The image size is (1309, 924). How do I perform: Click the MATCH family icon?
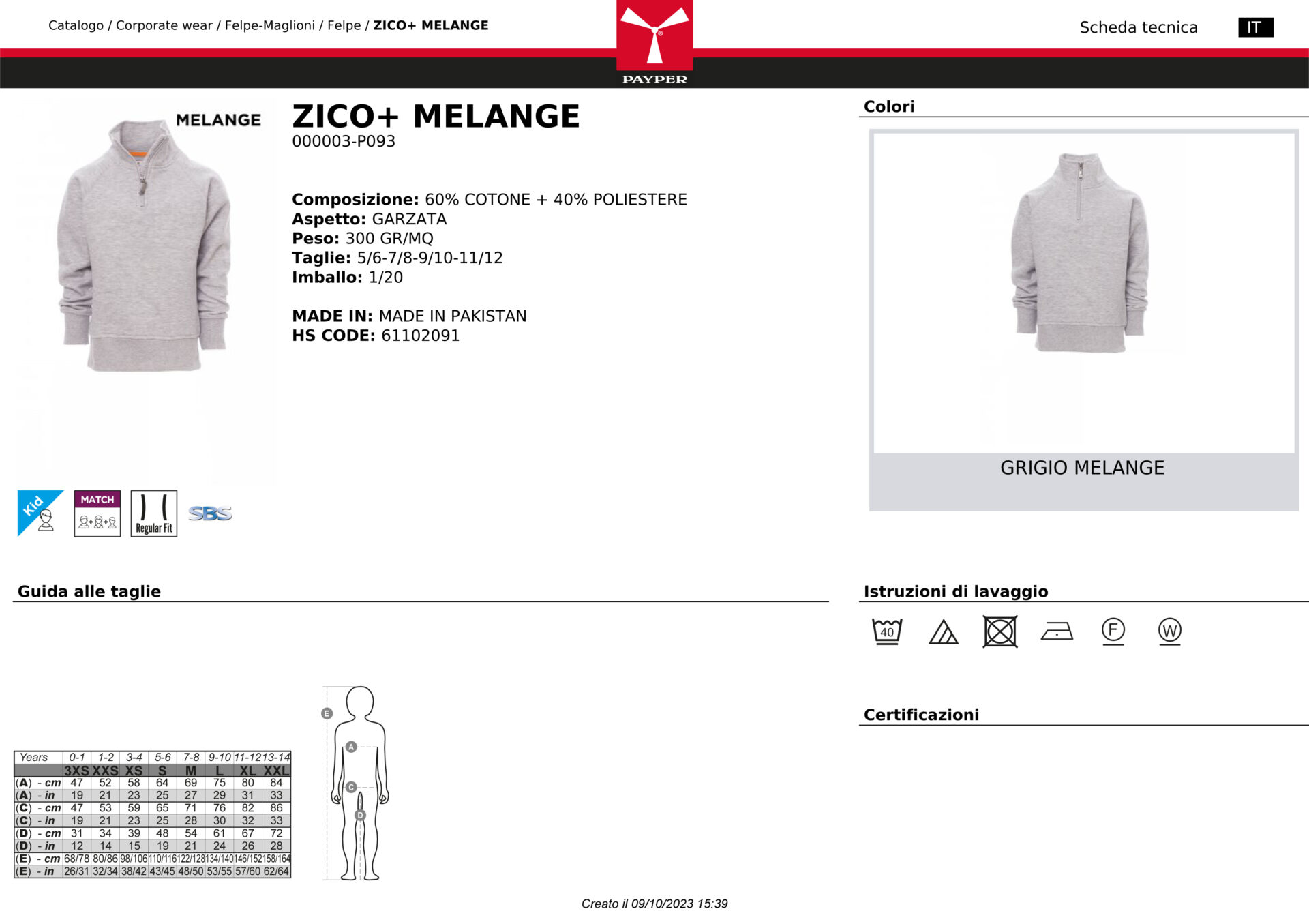click(x=97, y=513)
